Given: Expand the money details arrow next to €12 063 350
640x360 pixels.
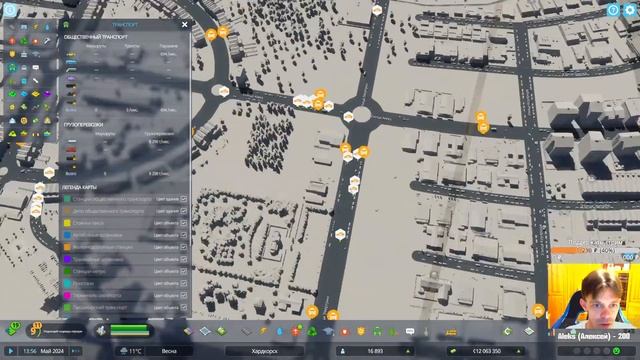Looking at the screenshot, I should (518, 351).
